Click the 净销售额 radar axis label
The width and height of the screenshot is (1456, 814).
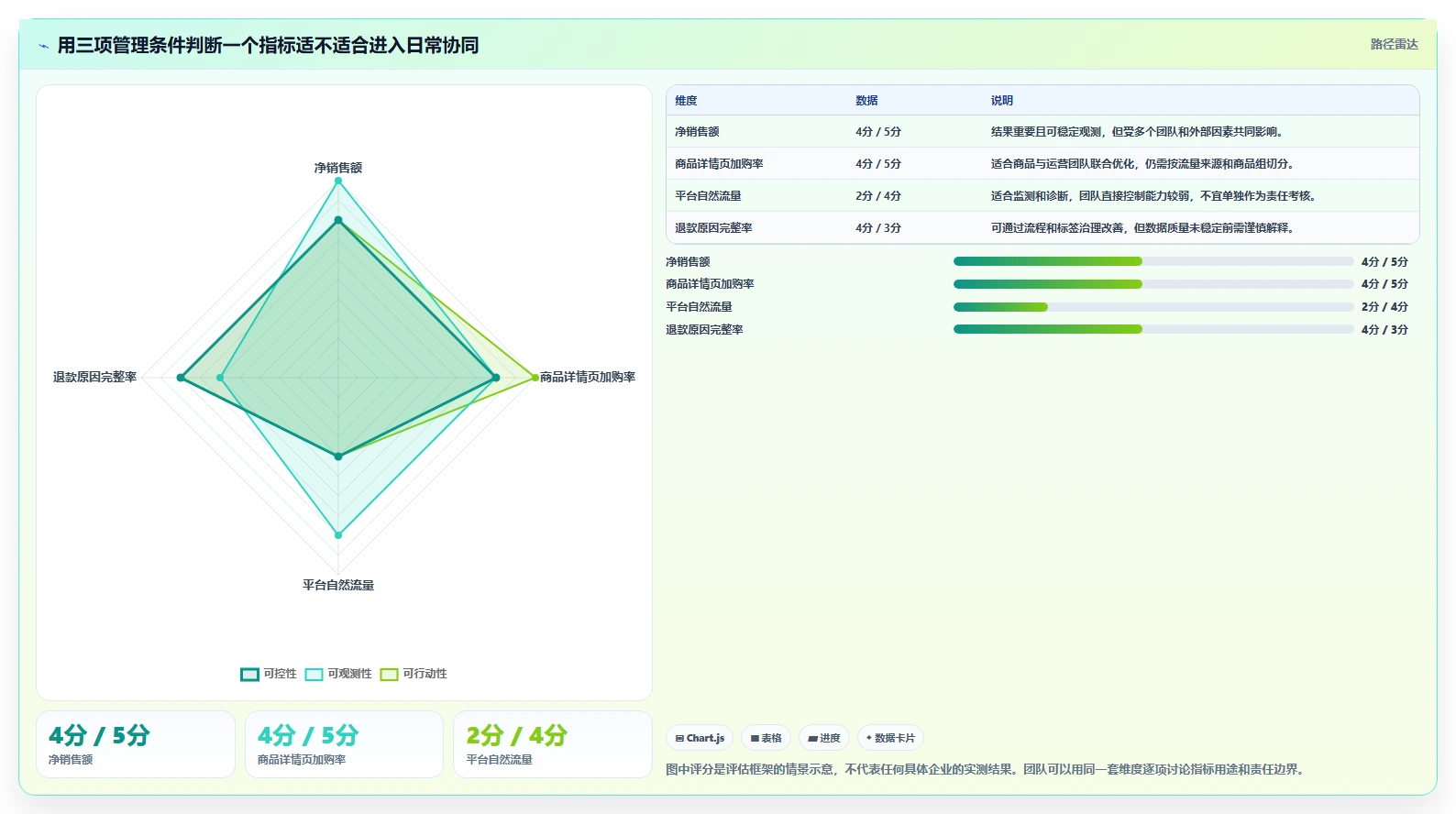(338, 168)
